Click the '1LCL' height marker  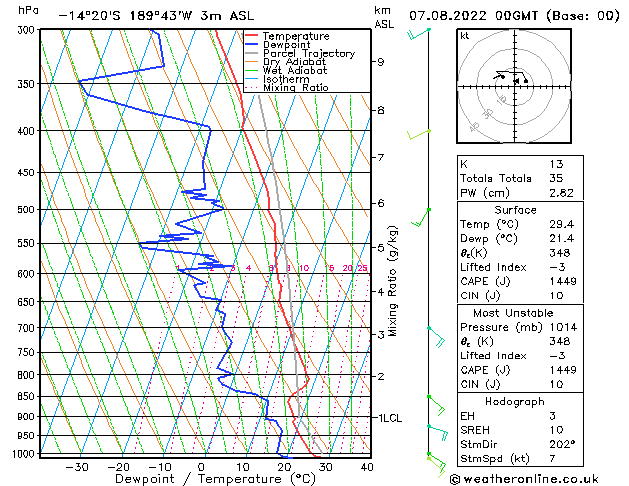click(390, 418)
